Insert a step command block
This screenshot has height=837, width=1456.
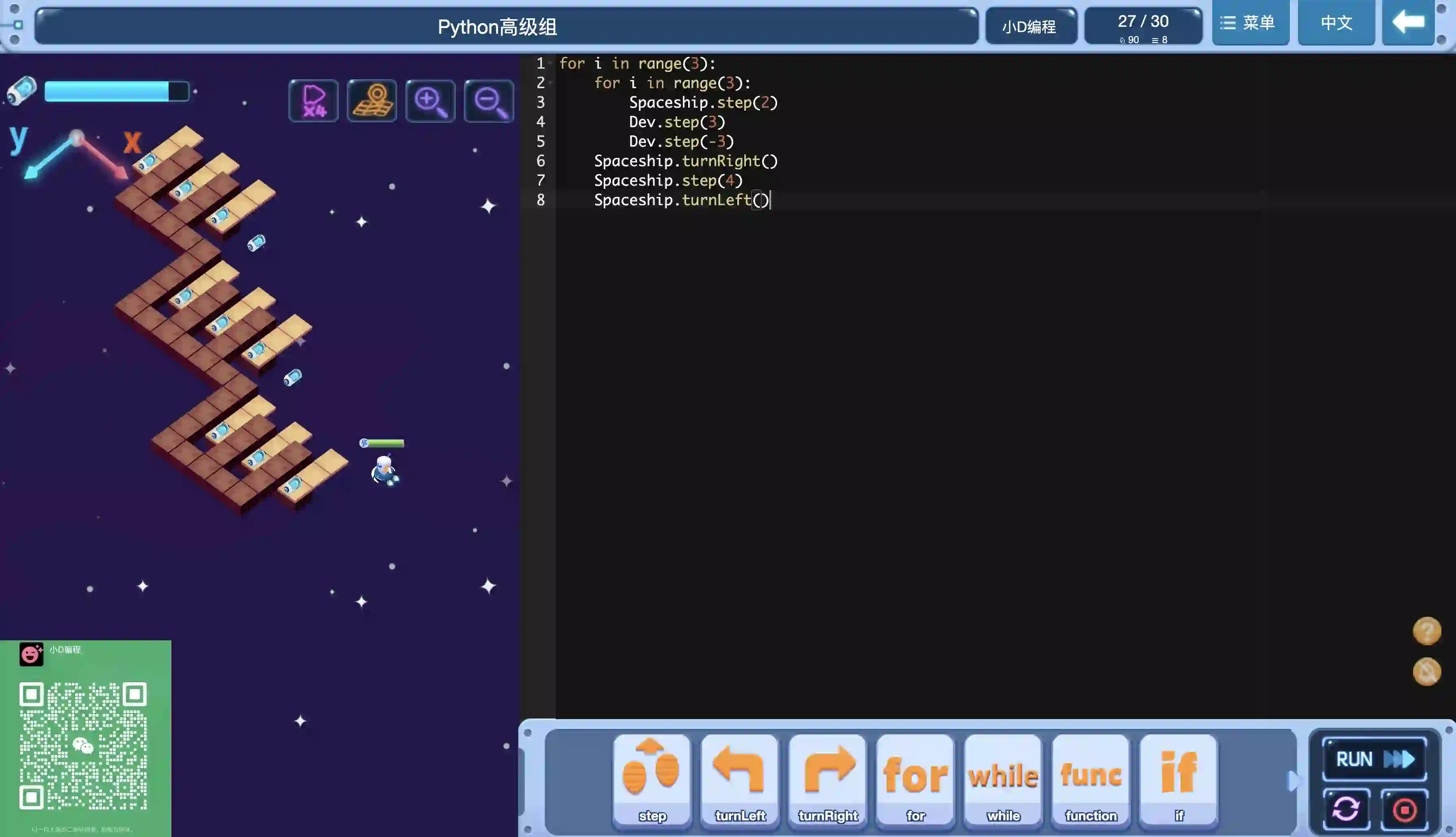(x=652, y=779)
